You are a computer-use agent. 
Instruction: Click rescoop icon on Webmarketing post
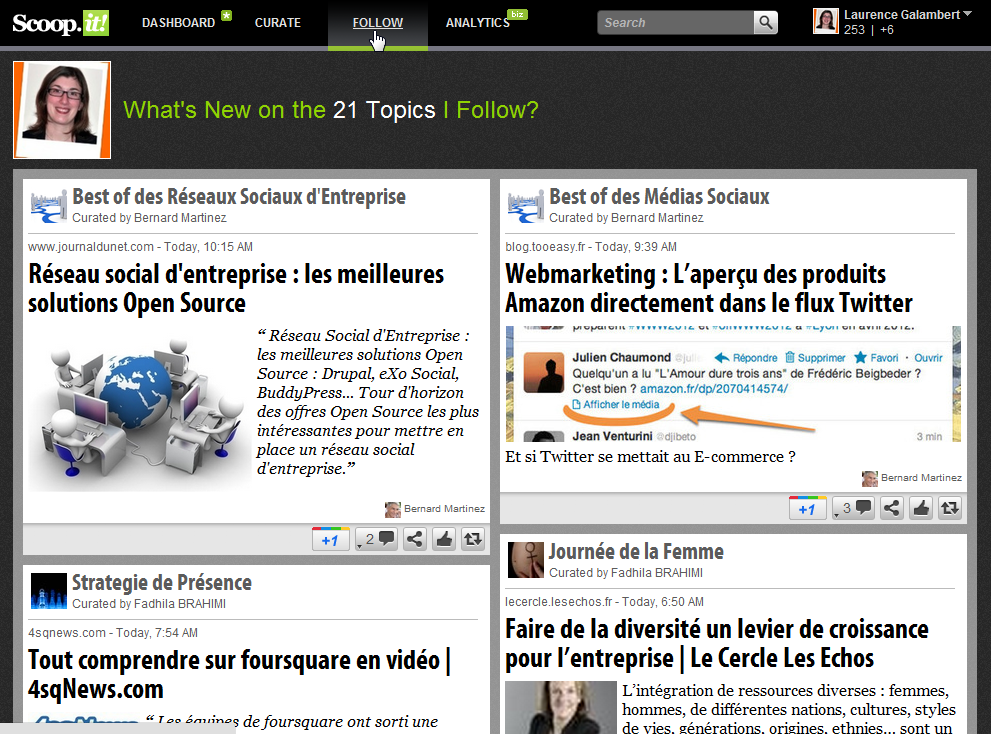pyautogui.click(x=950, y=508)
